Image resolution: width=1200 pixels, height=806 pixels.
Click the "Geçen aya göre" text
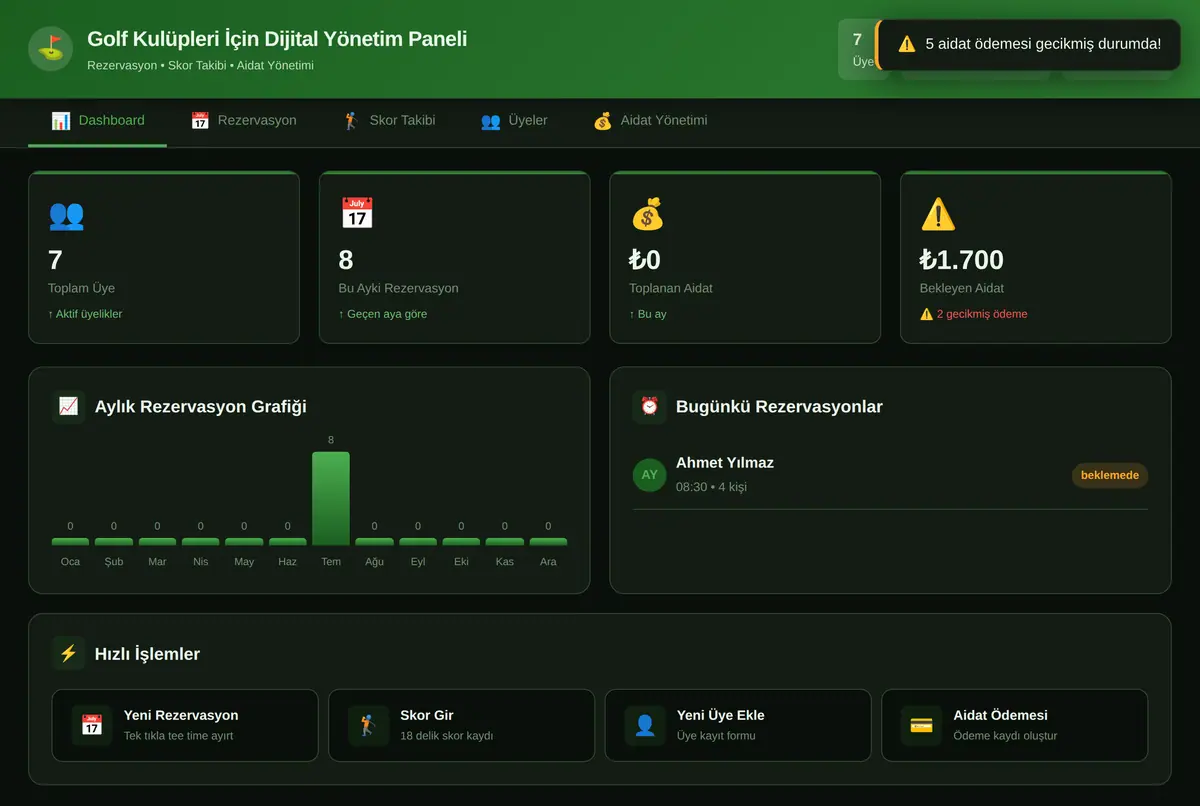[383, 314]
